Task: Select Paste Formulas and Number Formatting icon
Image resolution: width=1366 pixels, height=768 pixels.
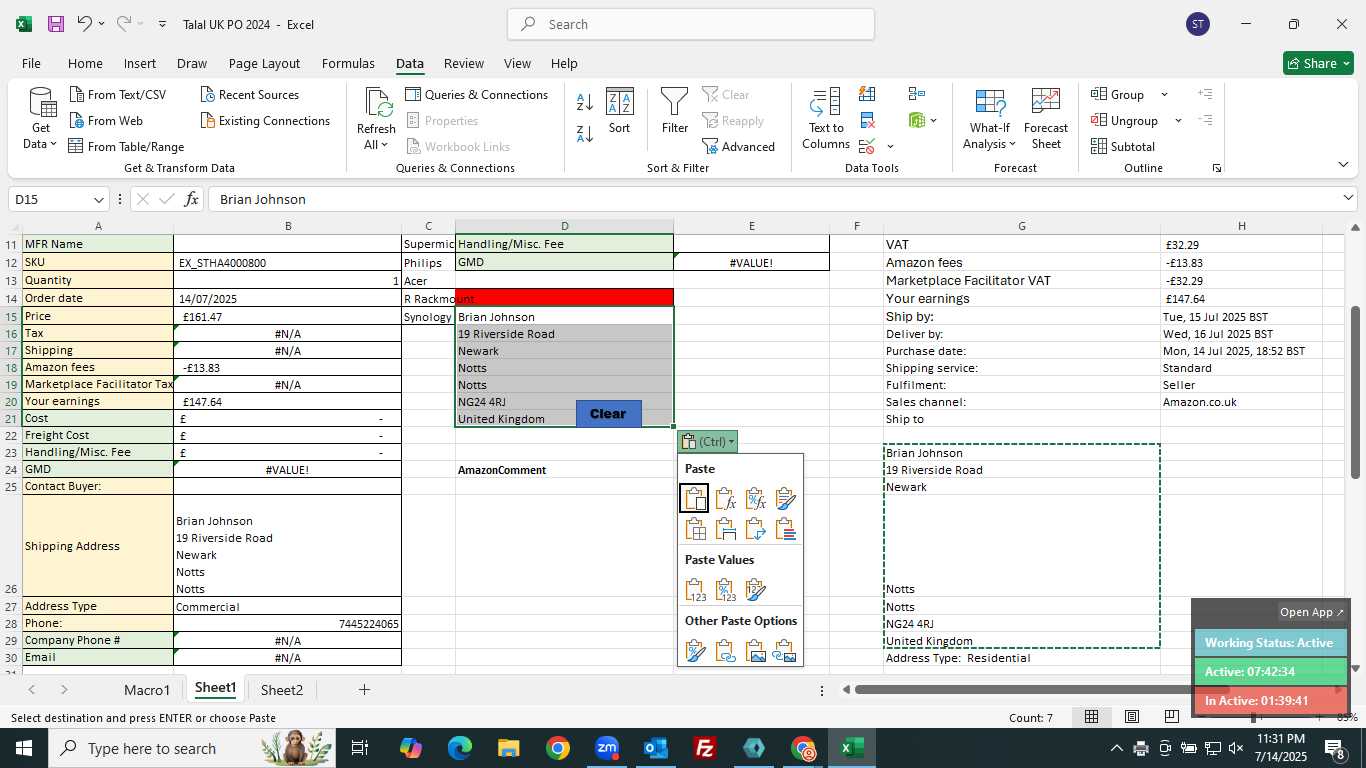Action: pyautogui.click(x=755, y=498)
